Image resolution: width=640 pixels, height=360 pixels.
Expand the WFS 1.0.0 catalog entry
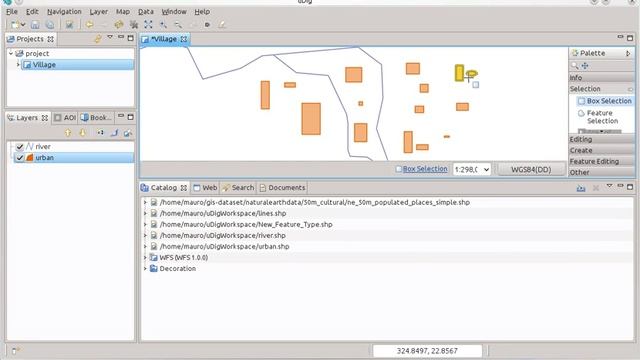(145, 257)
